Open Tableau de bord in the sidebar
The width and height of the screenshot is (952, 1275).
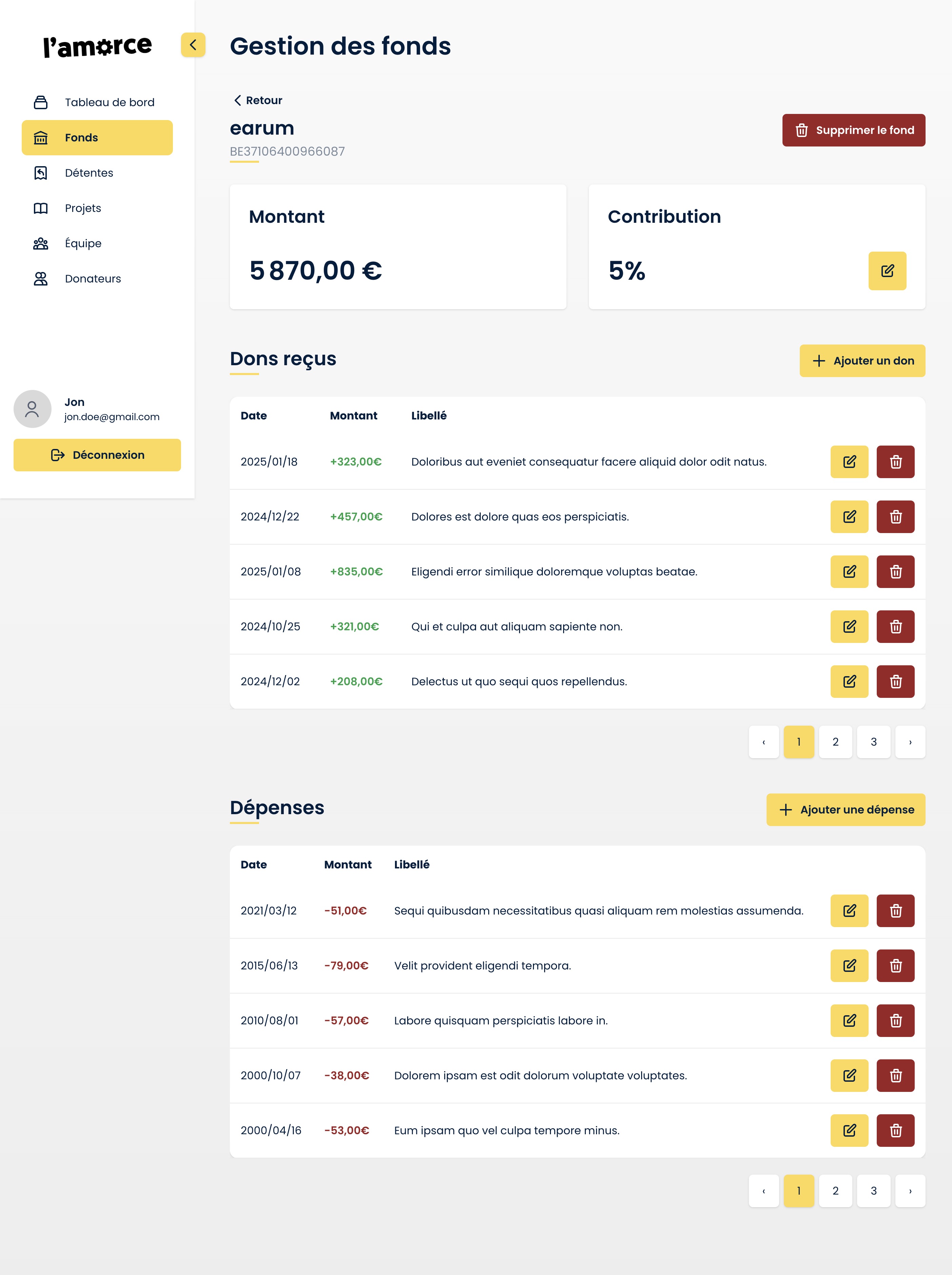tap(97, 103)
